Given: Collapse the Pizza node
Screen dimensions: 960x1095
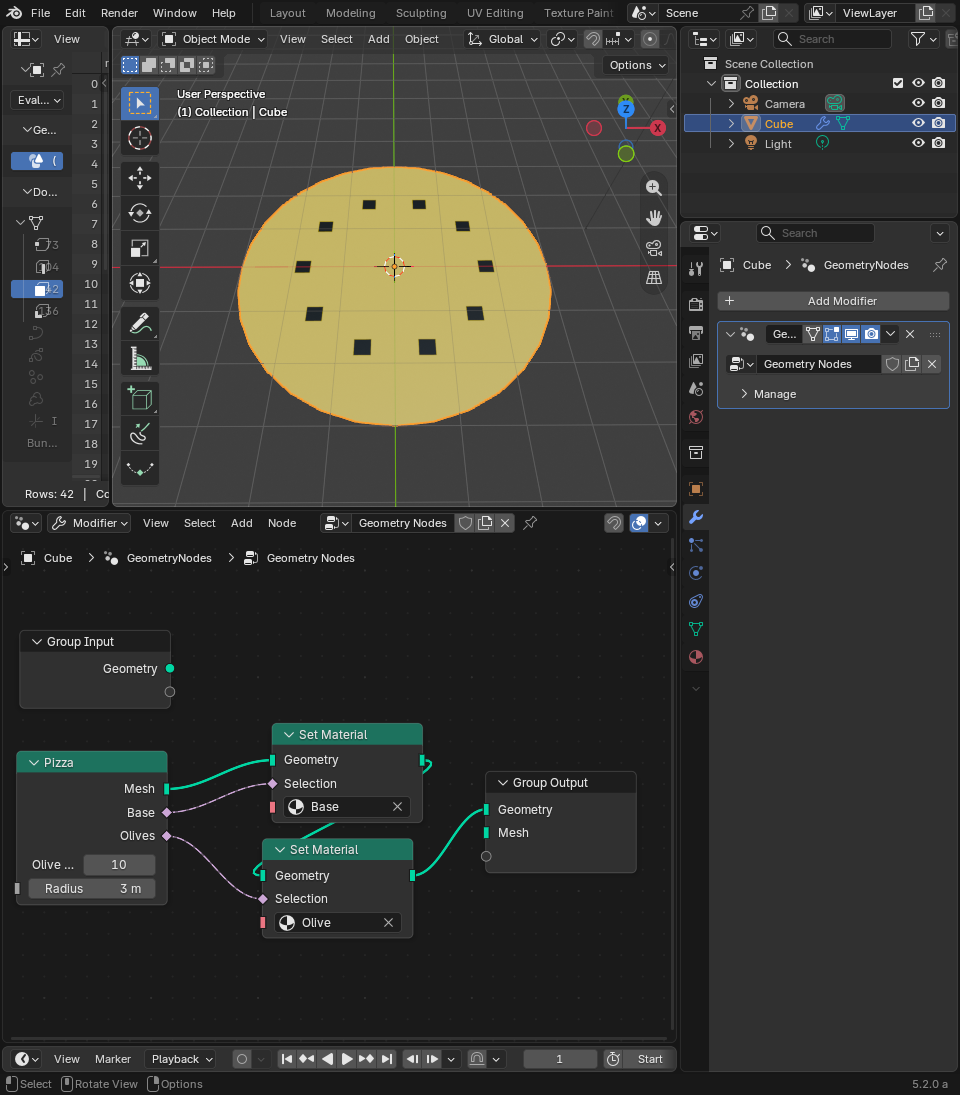Looking at the screenshot, I should click(34, 763).
